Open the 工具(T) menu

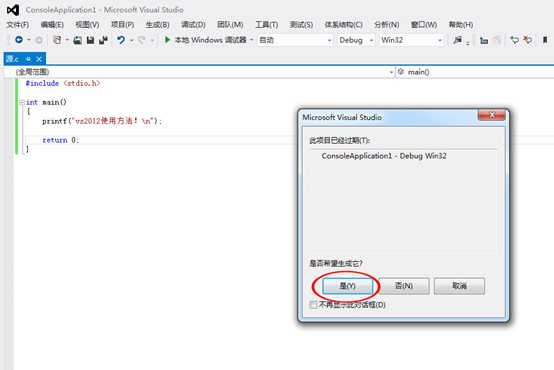266,25
